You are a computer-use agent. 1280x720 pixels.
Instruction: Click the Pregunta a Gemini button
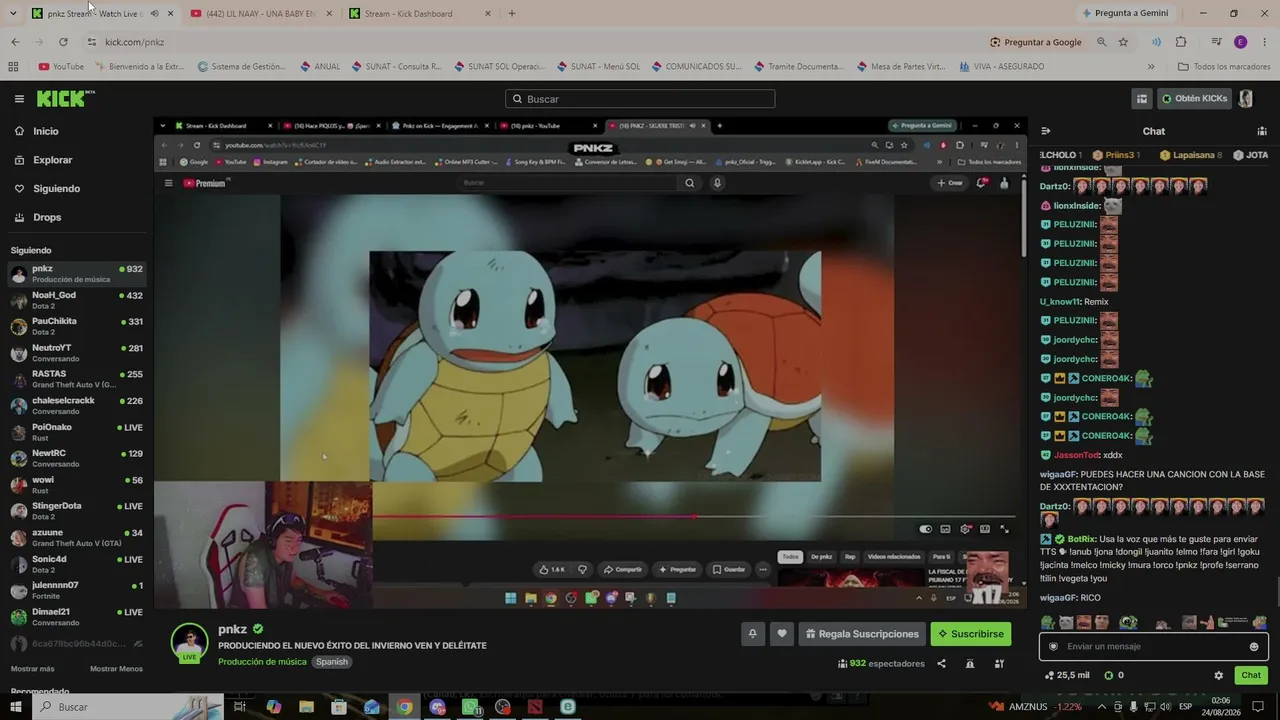coord(1124,14)
